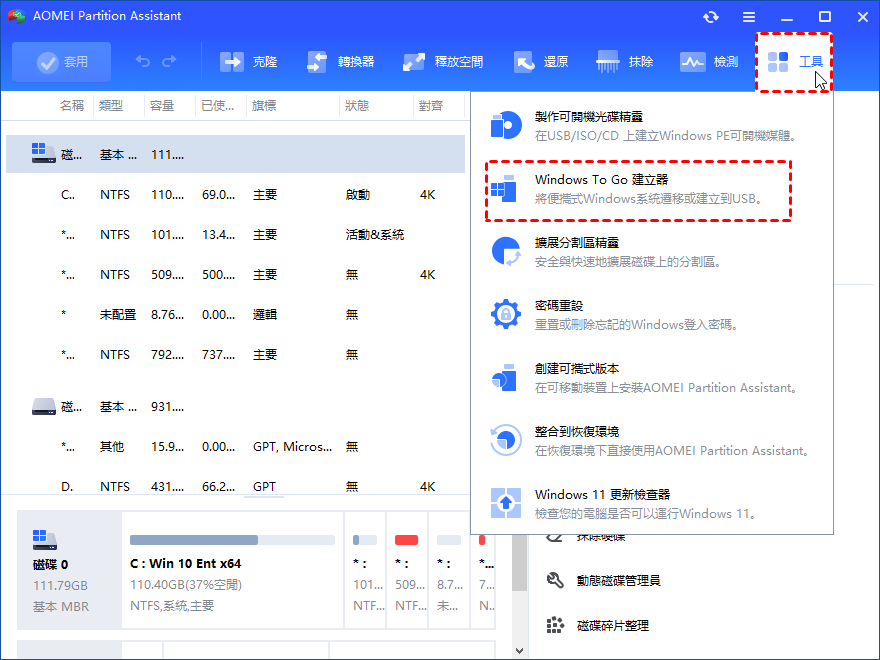Screen dimensions: 880x660
Task: Open the 轉換器 (Converter) tool
Action: click(340, 62)
